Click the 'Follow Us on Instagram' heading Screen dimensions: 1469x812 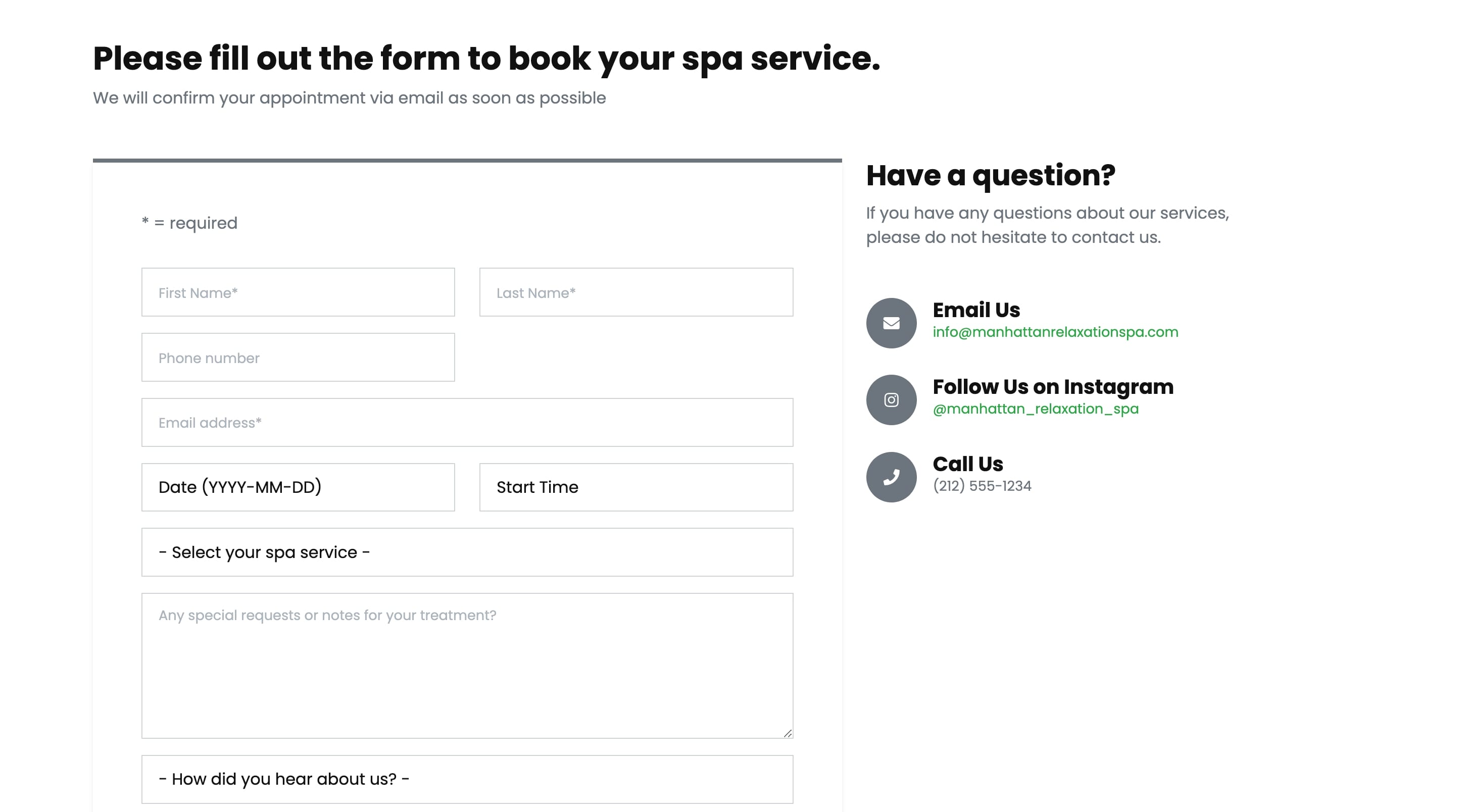pyautogui.click(x=1053, y=387)
